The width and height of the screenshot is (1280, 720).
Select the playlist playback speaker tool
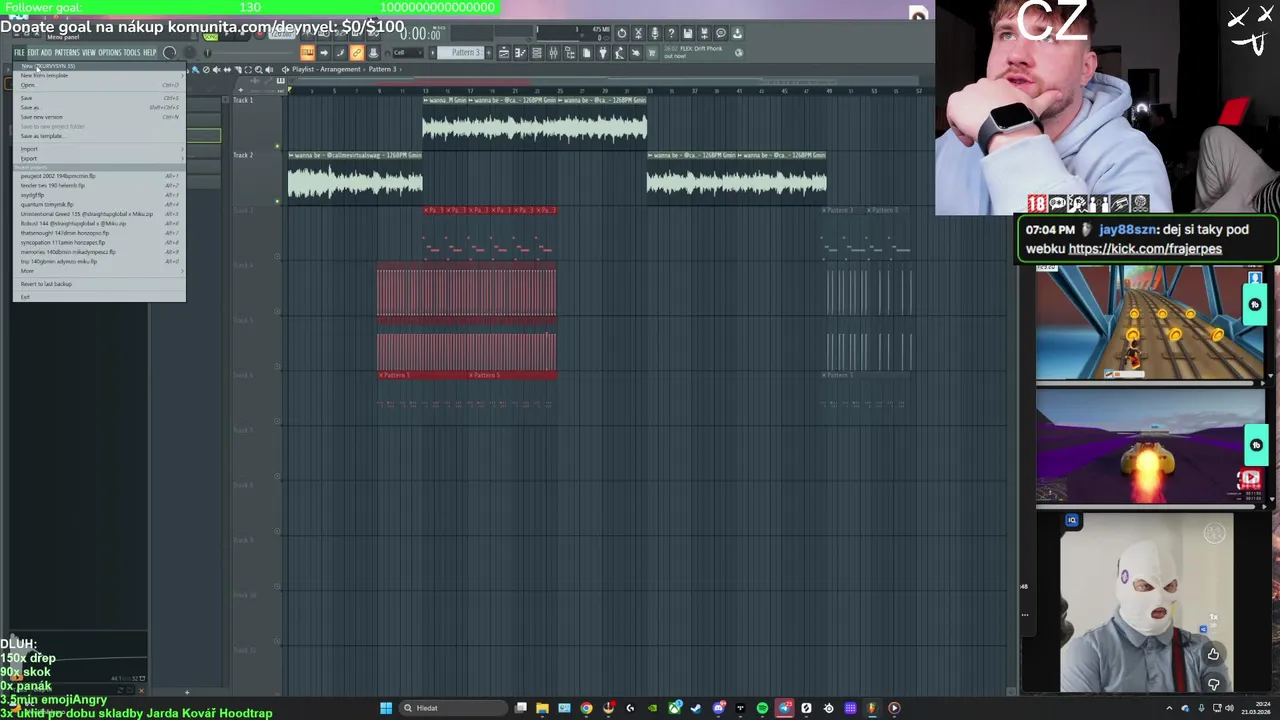click(x=269, y=70)
